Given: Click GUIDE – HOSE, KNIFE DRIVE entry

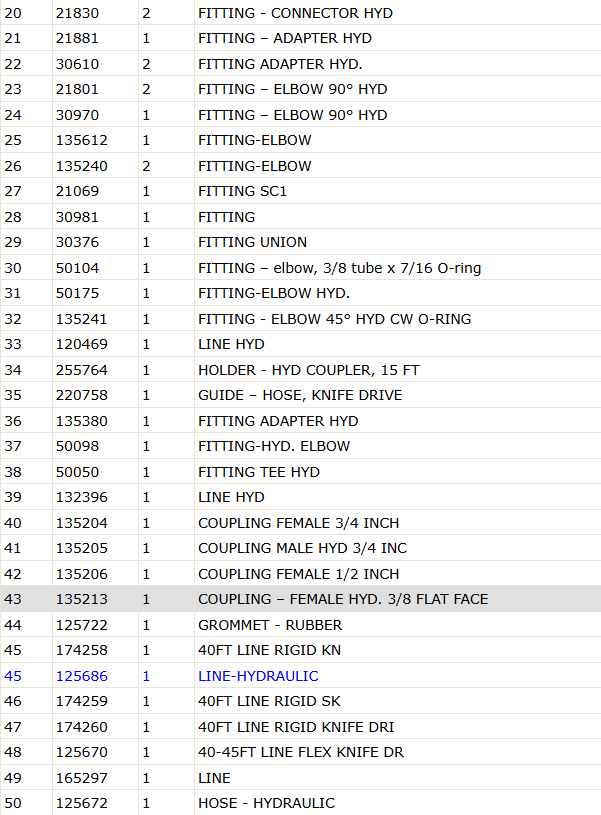Looking at the screenshot, I should pyautogui.click(x=300, y=395).
